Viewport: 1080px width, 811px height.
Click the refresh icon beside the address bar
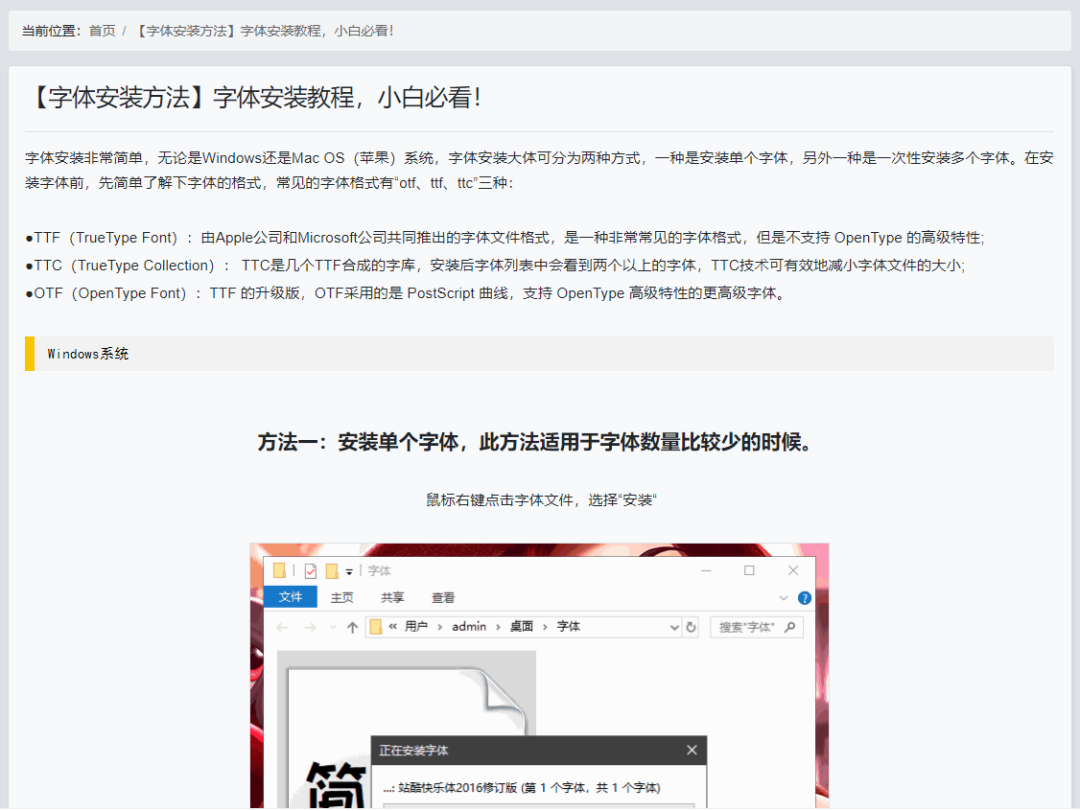[x=690, y=626]
